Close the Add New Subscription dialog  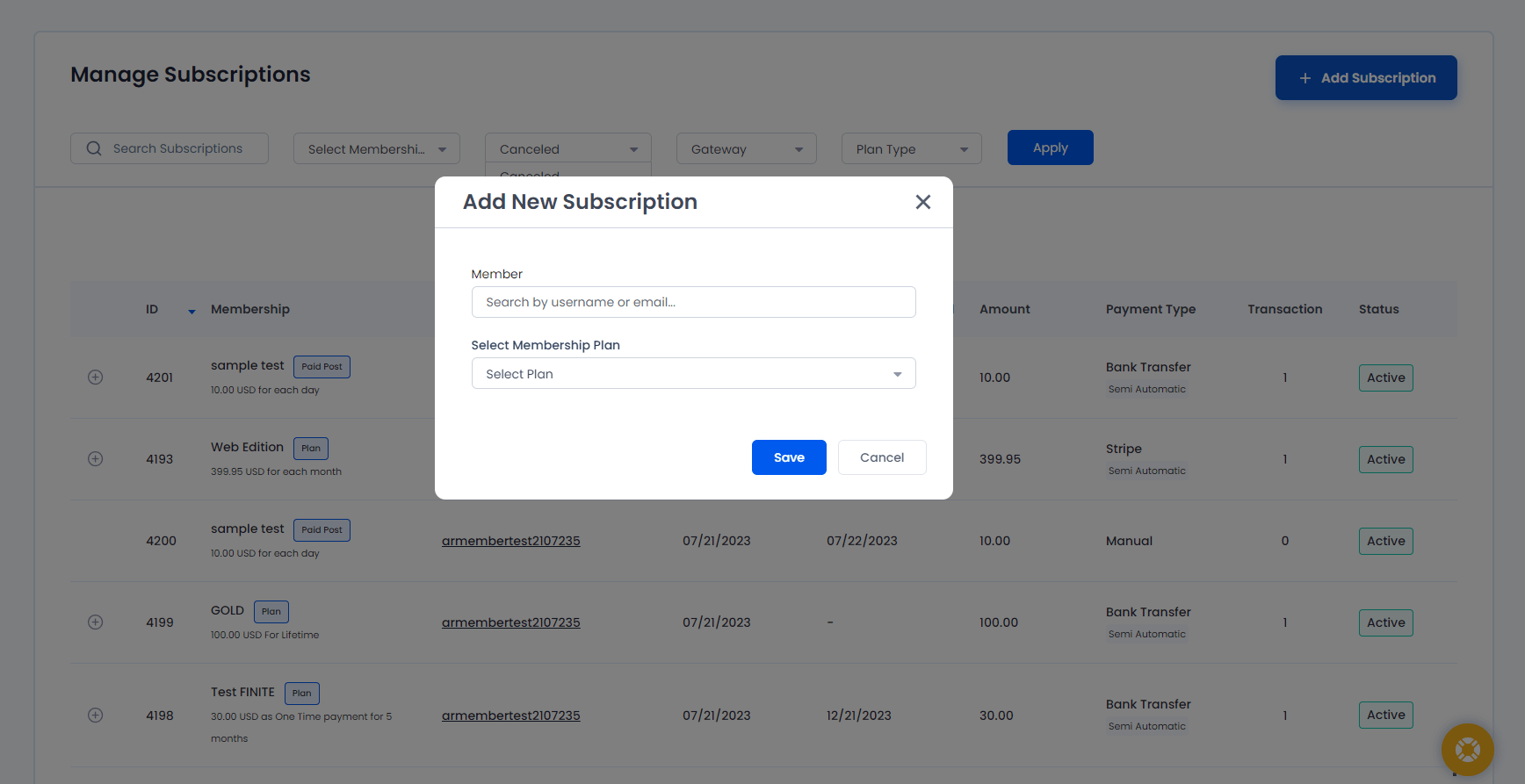(x=922, y=202)
